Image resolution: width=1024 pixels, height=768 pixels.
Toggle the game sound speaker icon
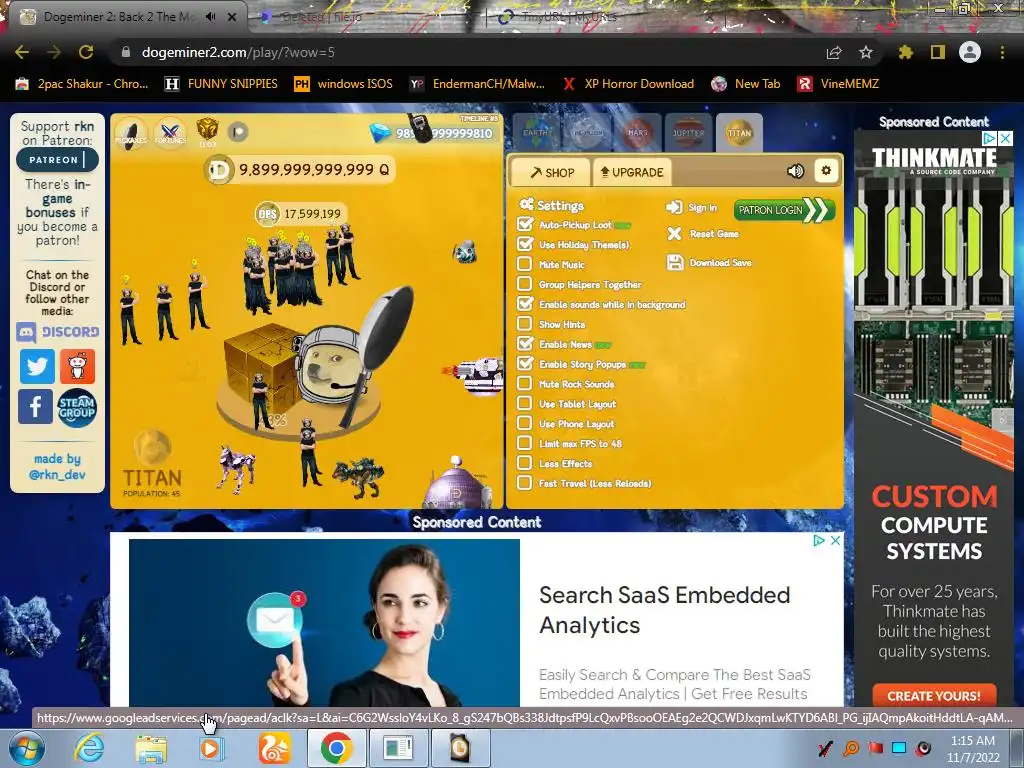click(795, 171)
